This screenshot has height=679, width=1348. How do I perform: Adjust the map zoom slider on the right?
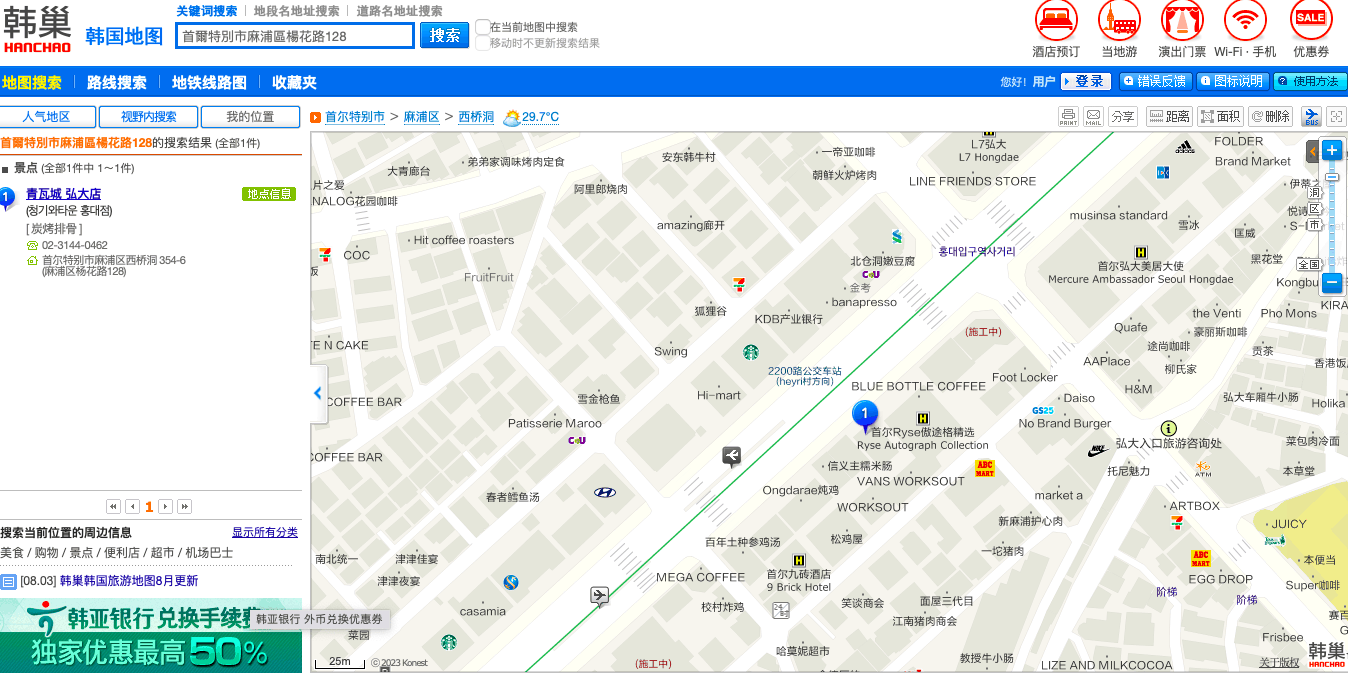tap(1332, 177)
